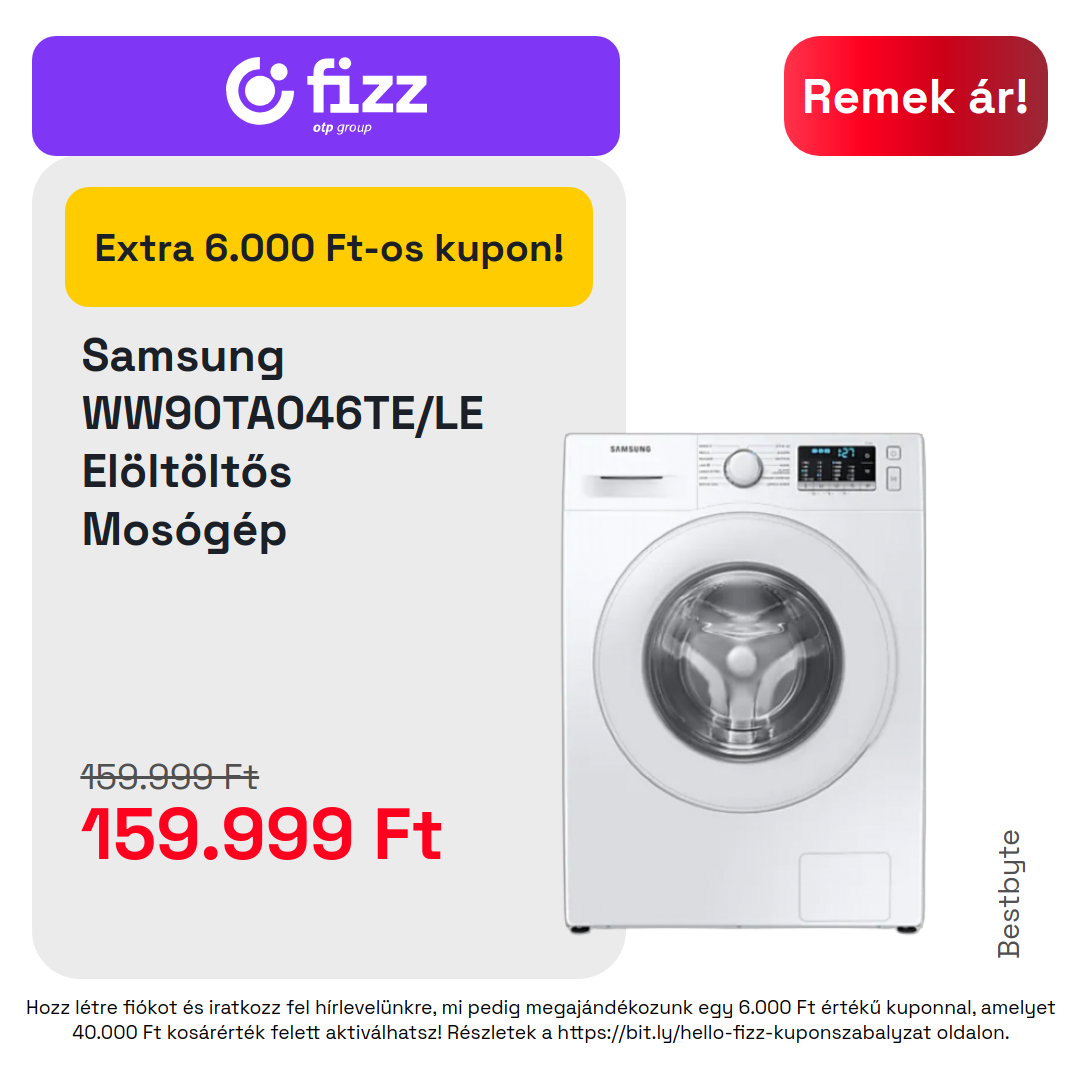Click the detergent drawer on the machine

click(x=630, y=483)
